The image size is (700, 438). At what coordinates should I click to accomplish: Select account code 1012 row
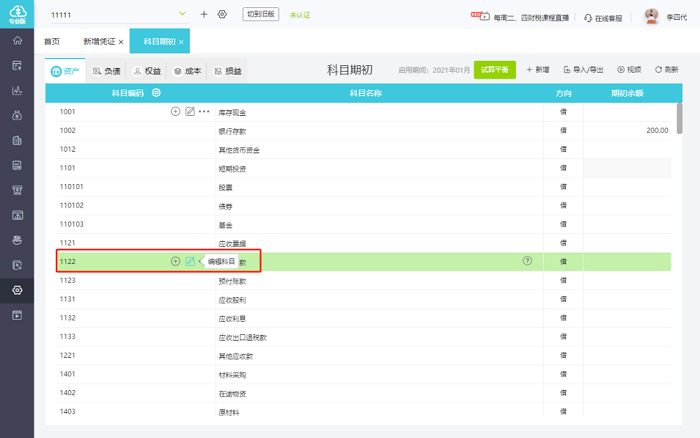click(364, 149)
